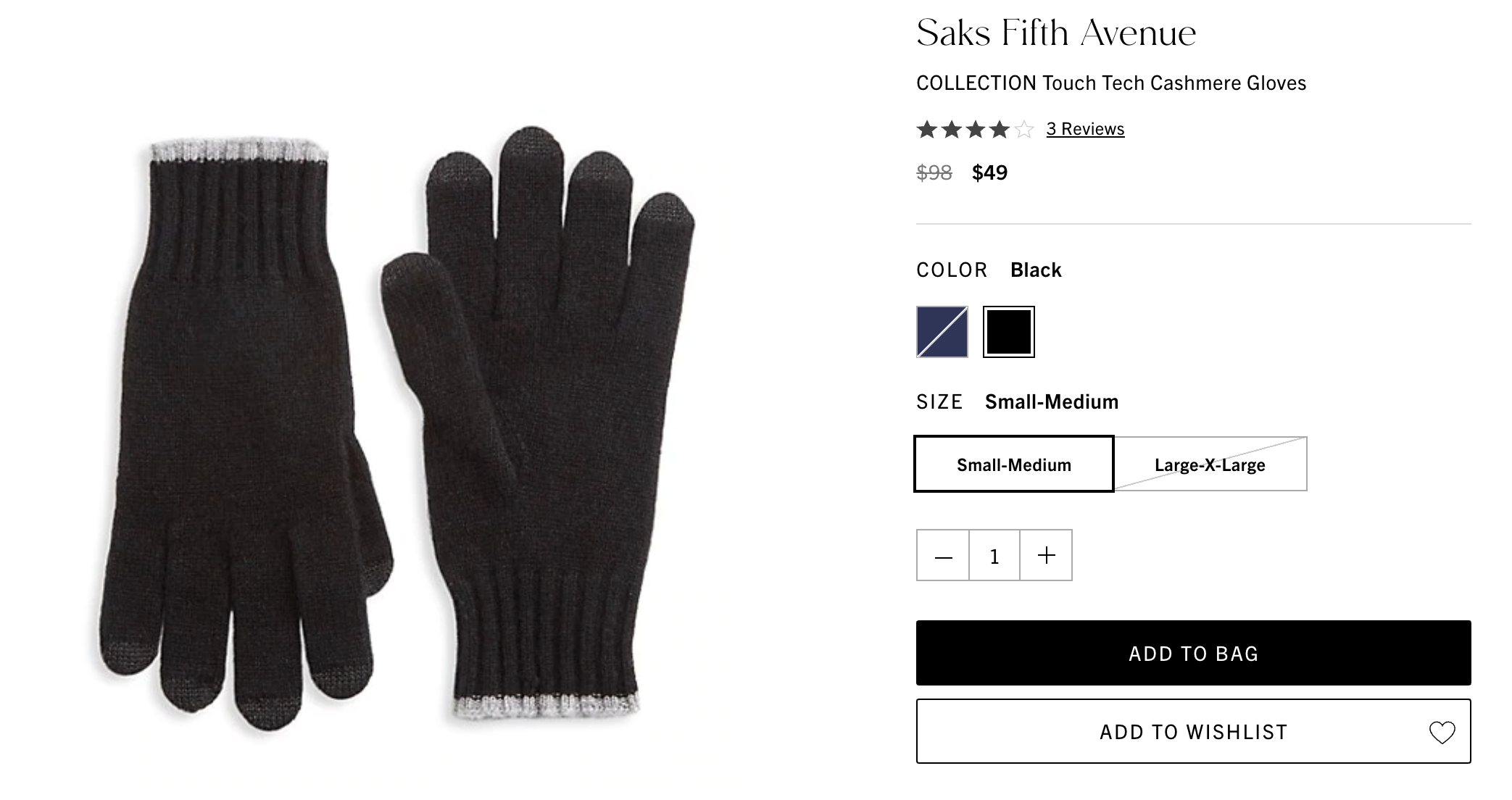Screen dimensions: 1512x800
Task: Click the heart icon on wishlist button
Action: coord(1442,732)
